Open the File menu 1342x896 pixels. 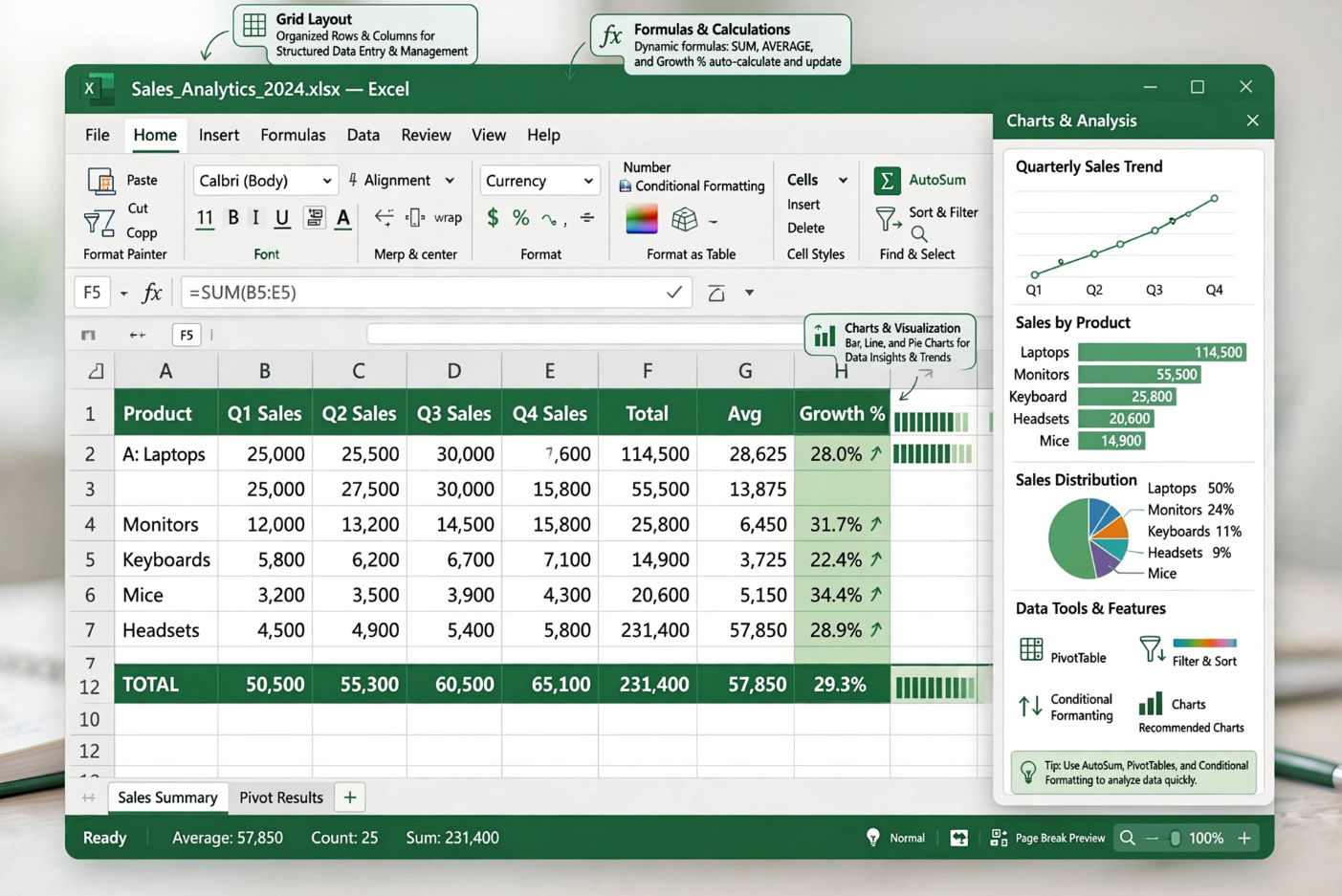point(97,135)
